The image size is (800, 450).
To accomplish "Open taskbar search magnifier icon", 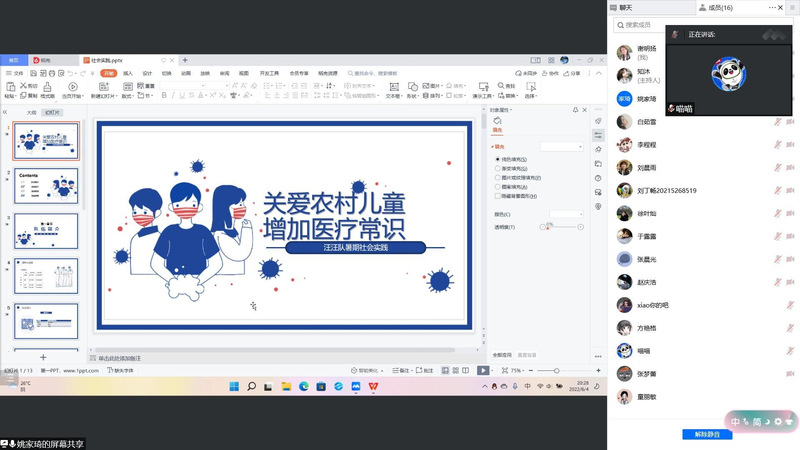I will [251, 386].
